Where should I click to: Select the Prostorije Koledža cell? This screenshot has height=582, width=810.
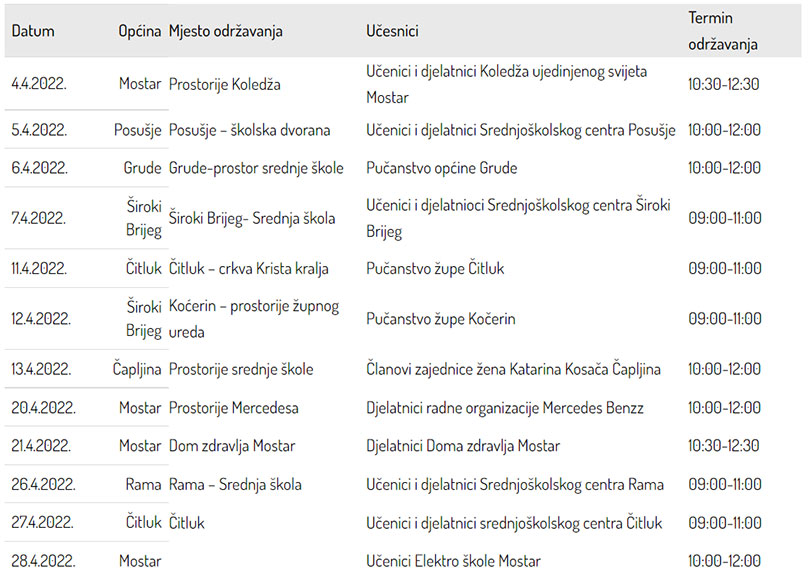(225, 84)
